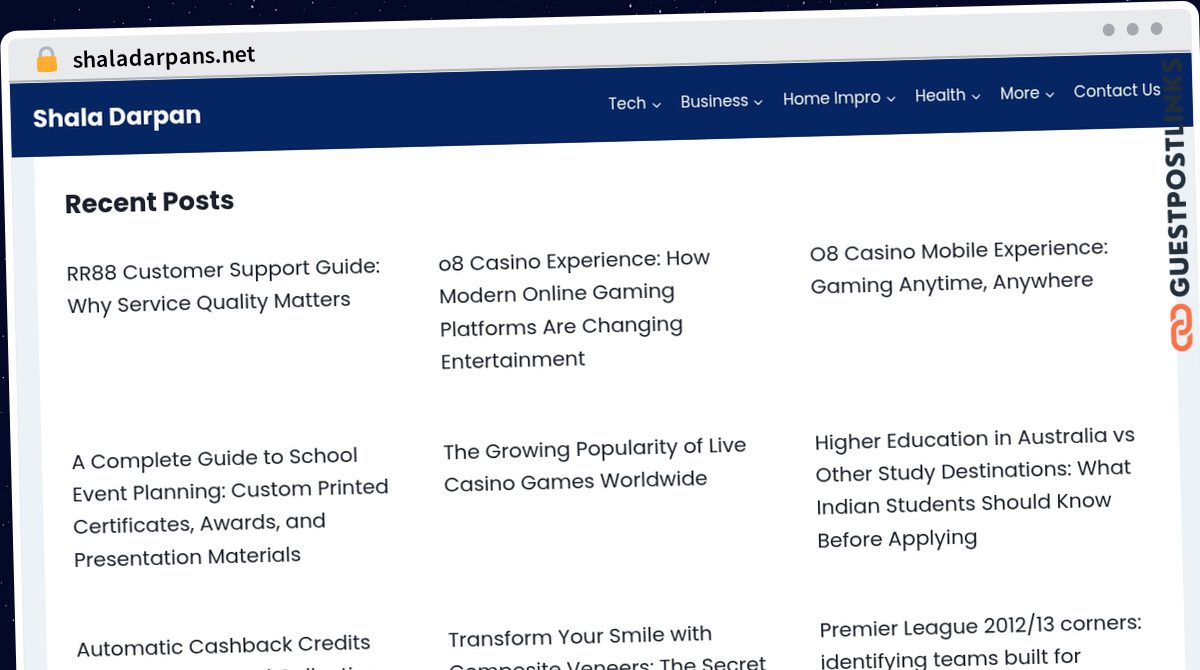Go to the Contact Us page

[x=1117, y=91]
